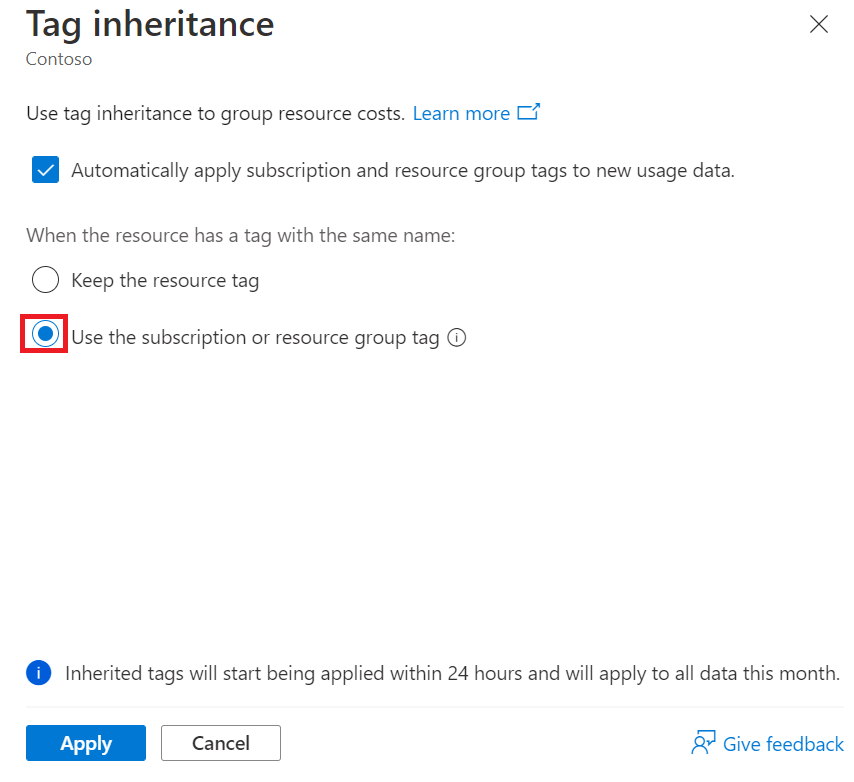Uncheck automatically apply subscription tags option
Image resolution: width=854 pixels, height=782 pixels.
pos(45,170)
